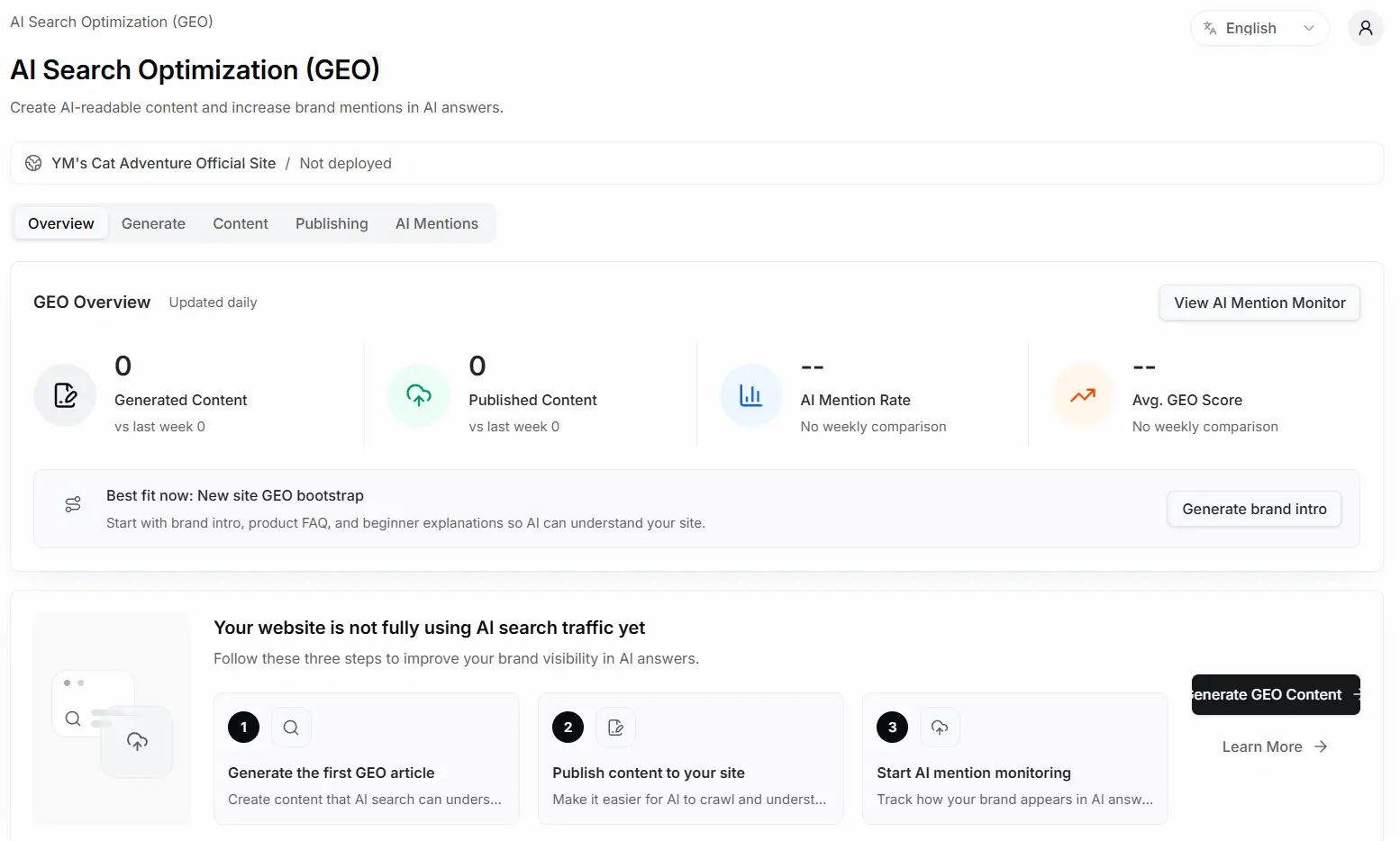Viewport: 1400px width, 841px height.
Task: Go to the Publishing tab
Action: pos(332,223)
